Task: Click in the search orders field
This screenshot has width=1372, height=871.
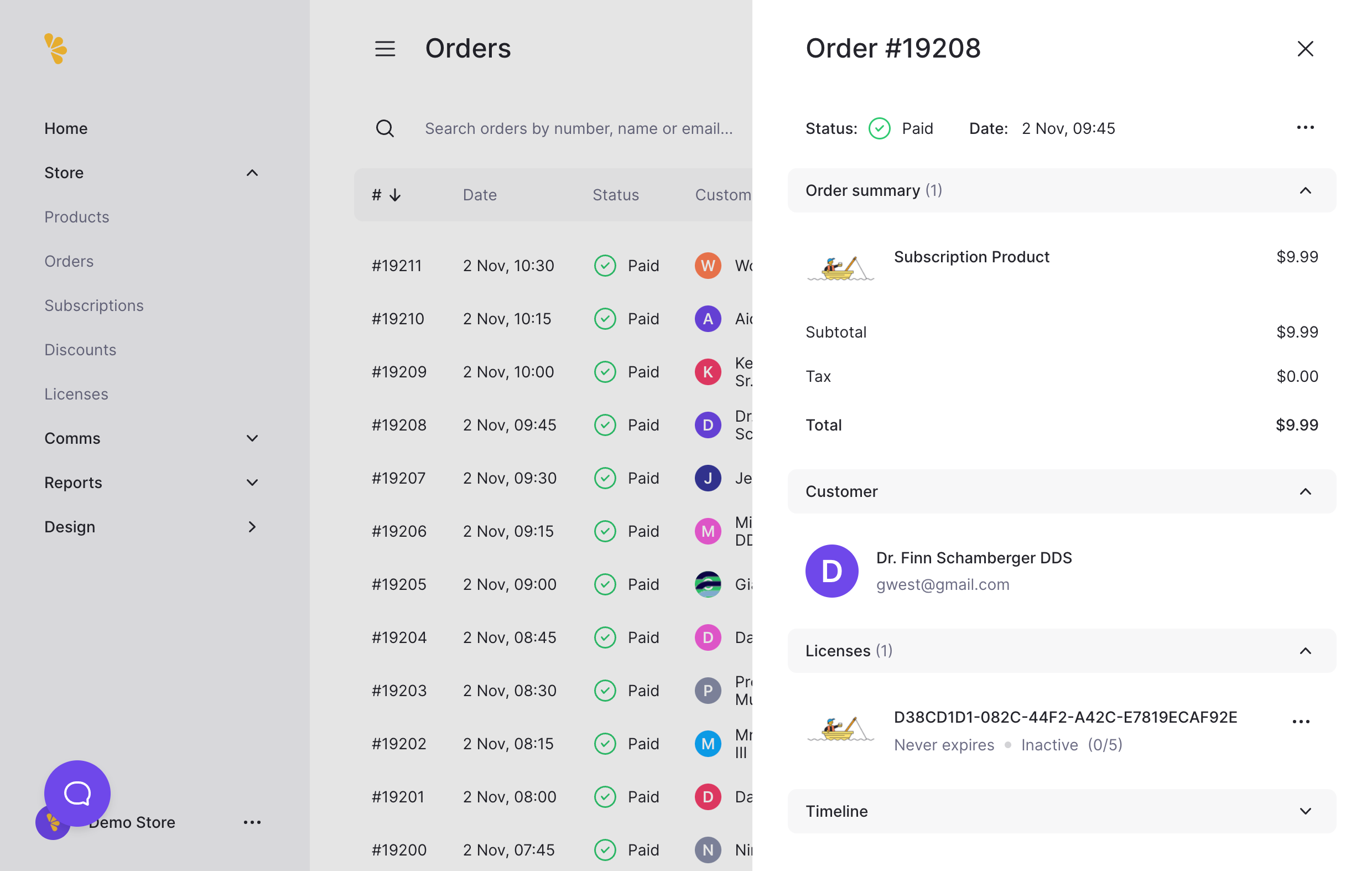Action: (x=579, y=128)
